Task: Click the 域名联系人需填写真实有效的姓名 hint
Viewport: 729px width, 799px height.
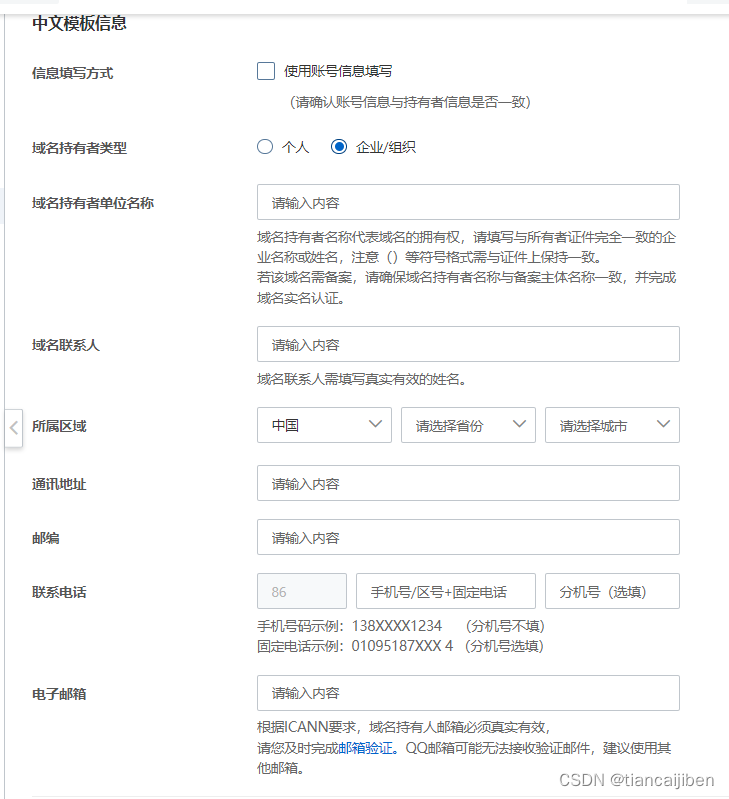Action: tap(362, 379)
